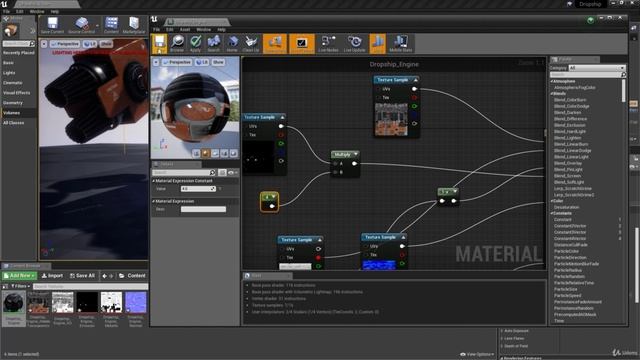Viewport: 640px width, 360px height.
Task: Click the Apply checkmark toolbar icon
Action: click(x=196, y=44)
